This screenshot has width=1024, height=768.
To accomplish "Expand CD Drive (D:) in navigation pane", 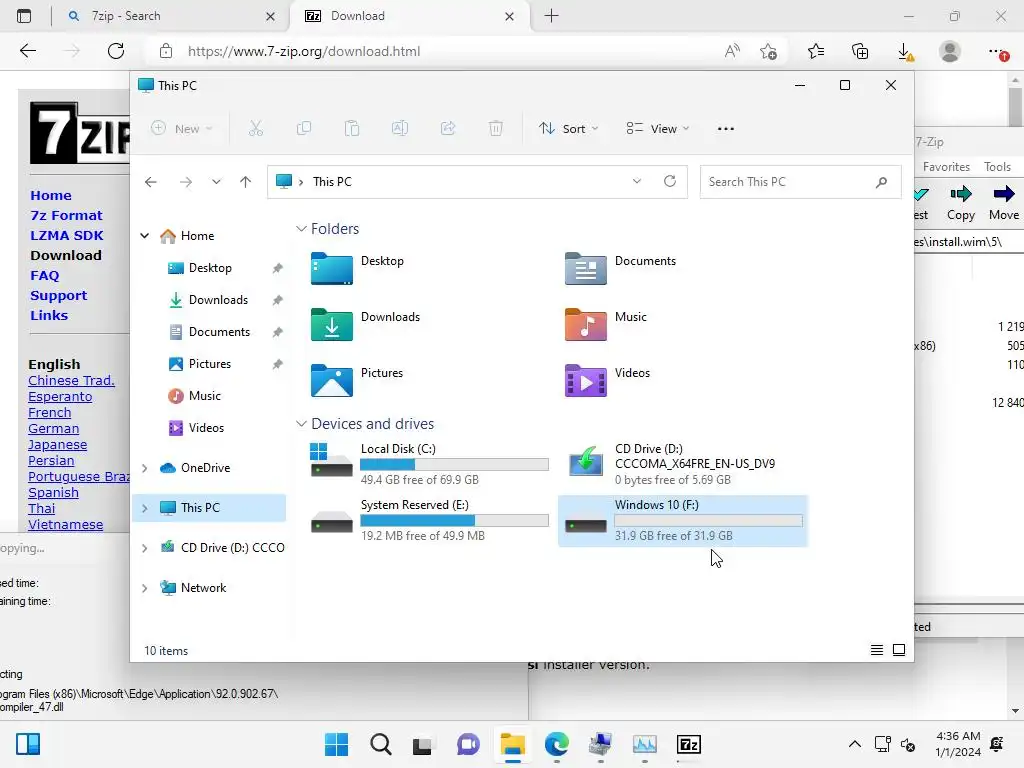I will [145, 549].
